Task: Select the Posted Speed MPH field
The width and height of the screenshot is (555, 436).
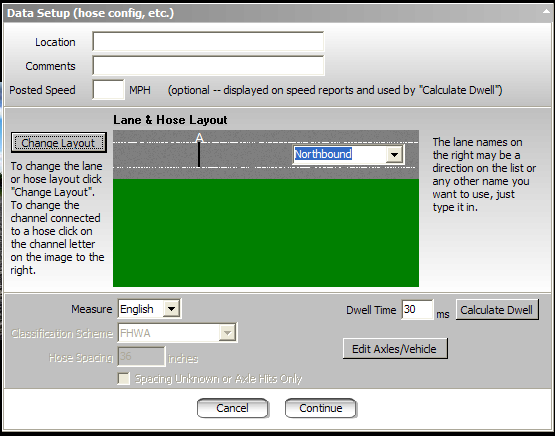Action: [108, 90]
